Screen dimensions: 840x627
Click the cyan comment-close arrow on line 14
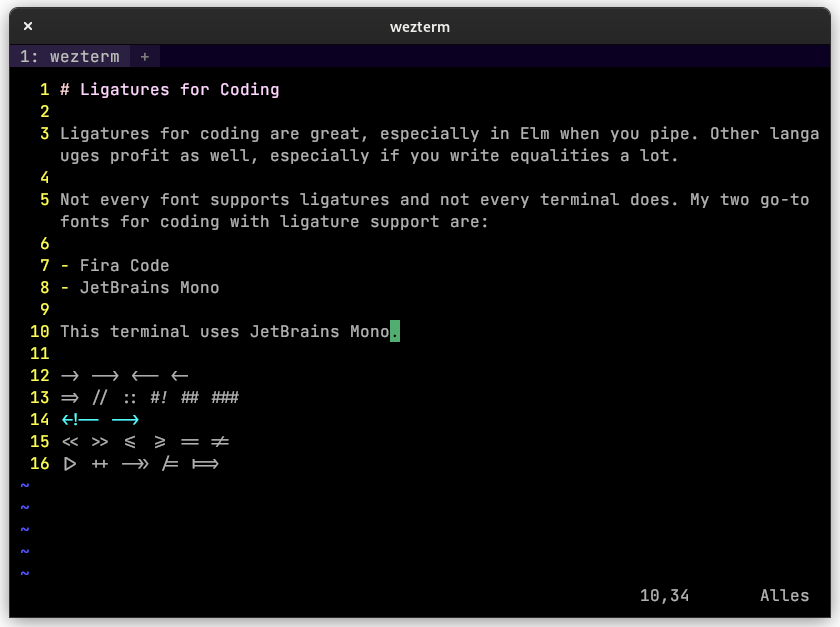click(125, 420)
